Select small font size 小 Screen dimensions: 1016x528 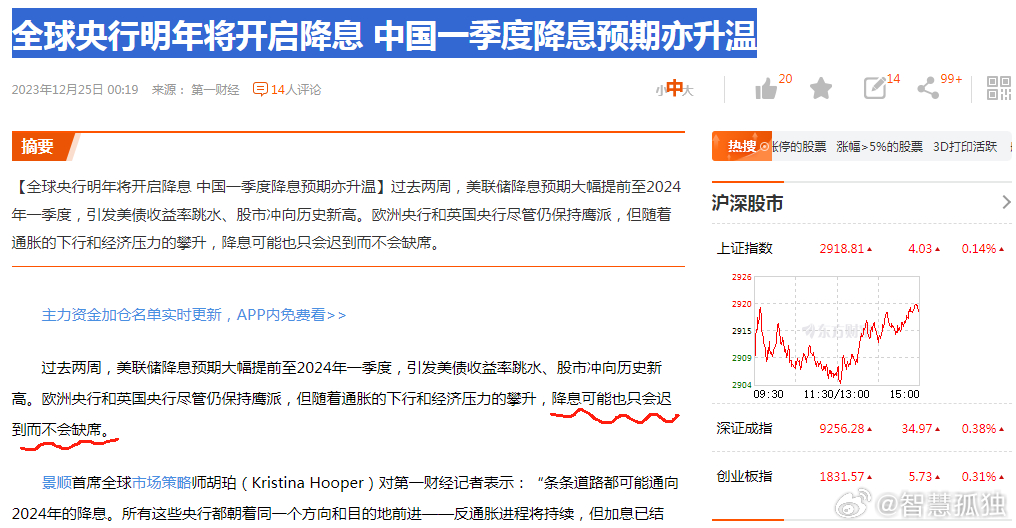click(661, 91)
